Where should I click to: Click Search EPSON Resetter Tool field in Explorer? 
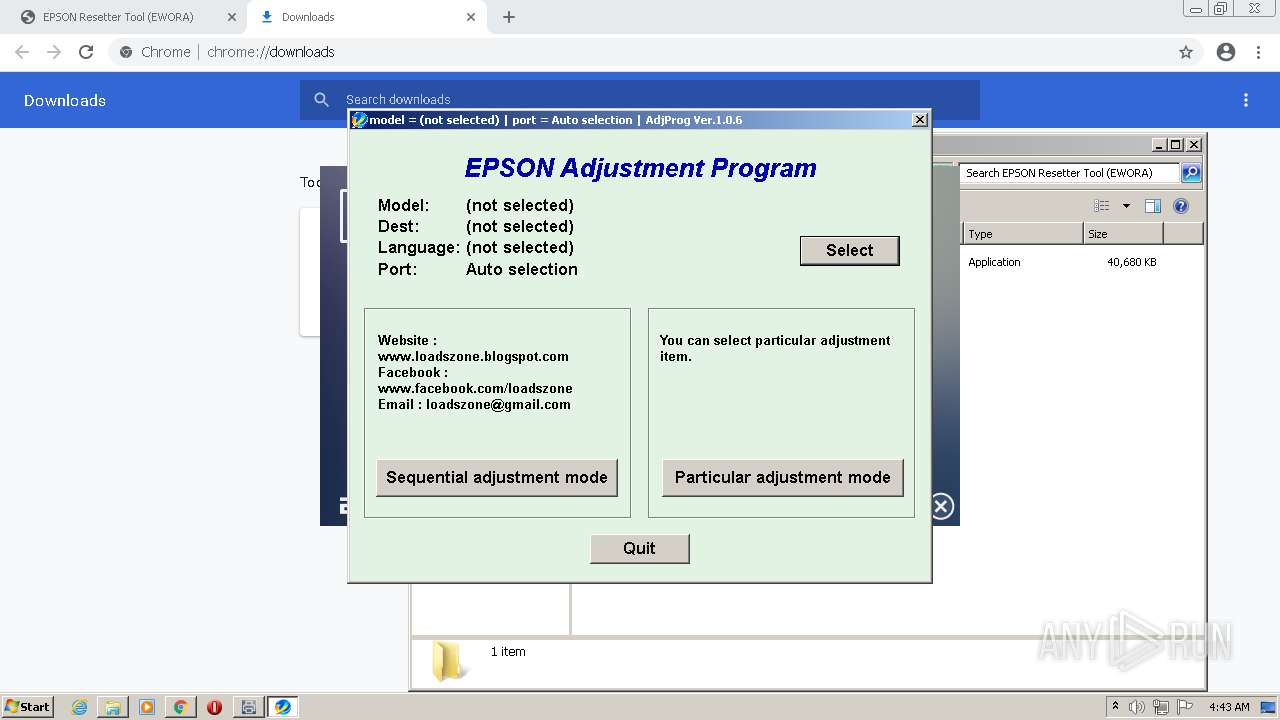1069,173
